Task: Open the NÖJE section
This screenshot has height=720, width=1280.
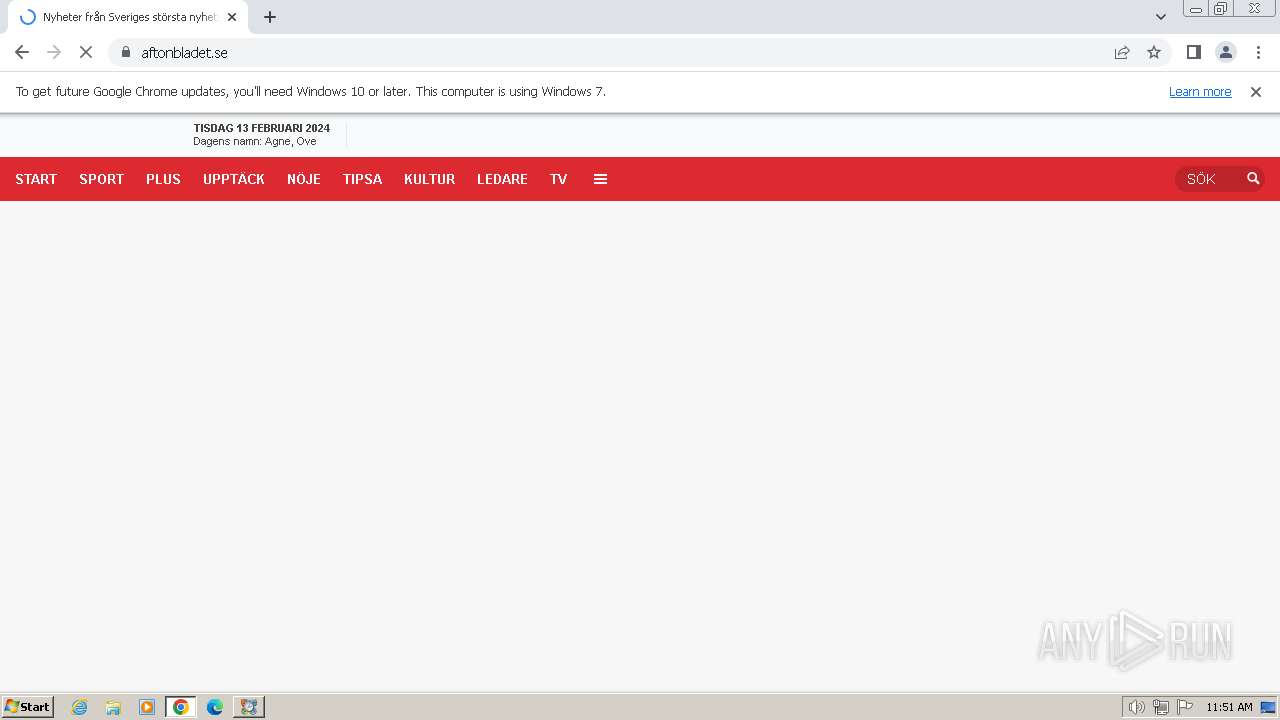Action: pyautogui.click(x=304, y=179)
